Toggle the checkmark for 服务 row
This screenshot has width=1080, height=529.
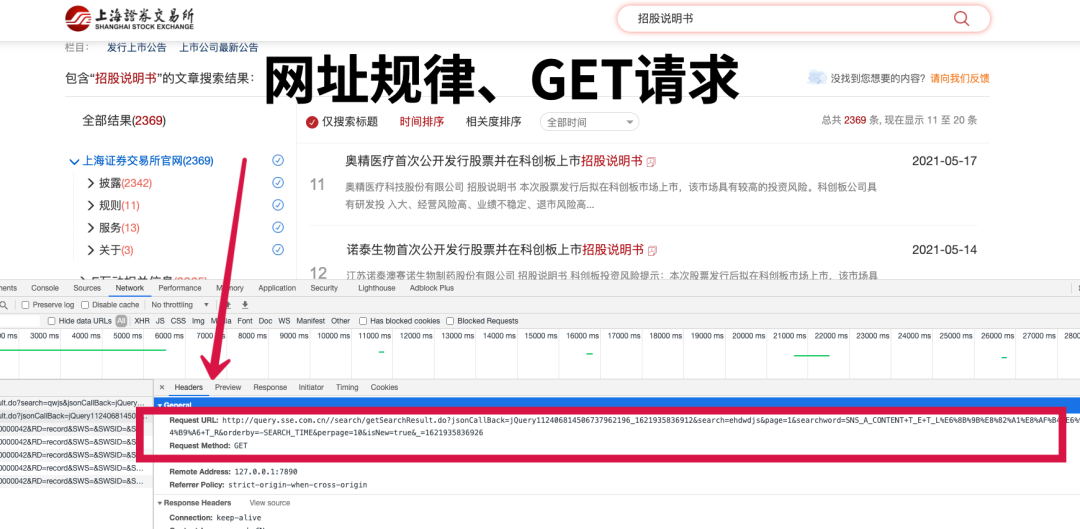(x=278, y=227)
